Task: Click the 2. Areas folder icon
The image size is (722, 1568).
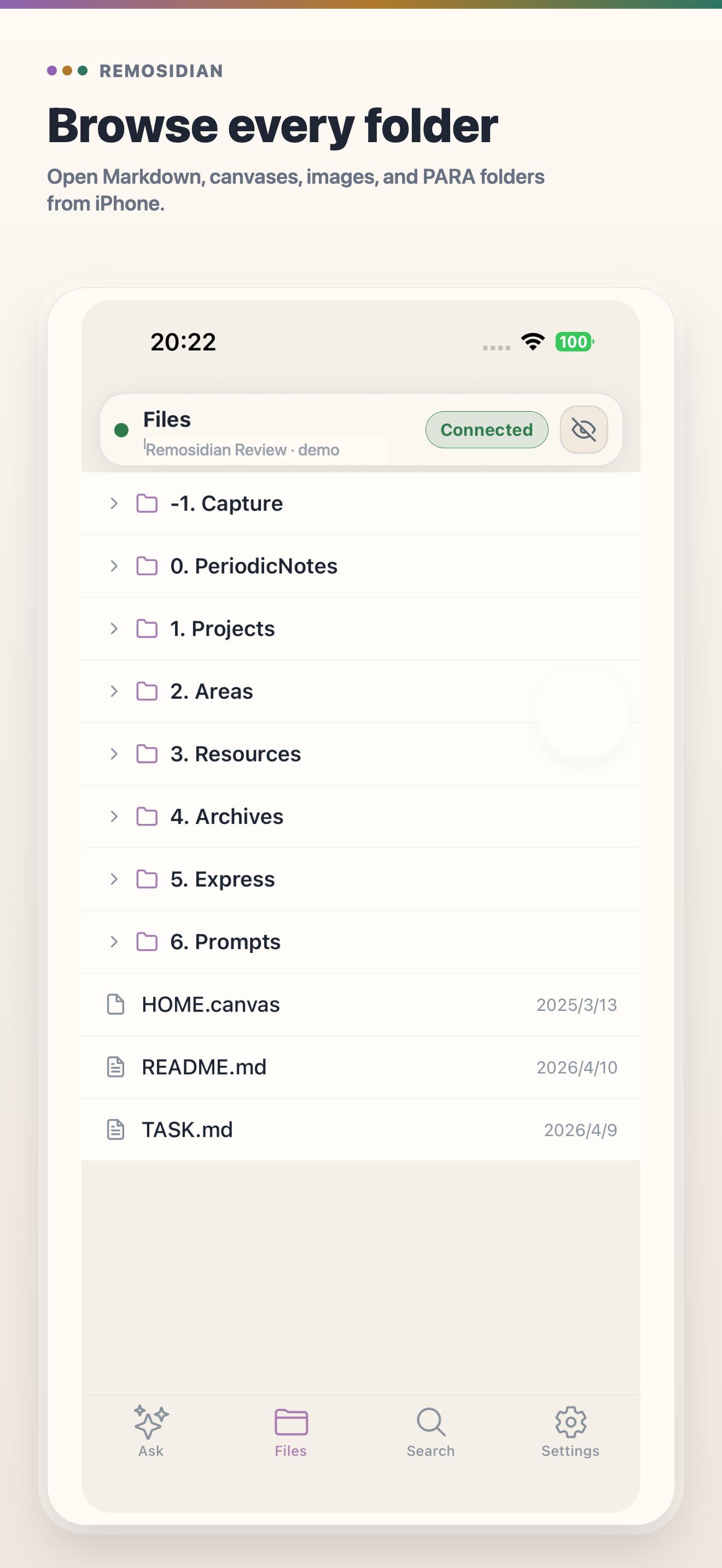Action: pos(147,692)
